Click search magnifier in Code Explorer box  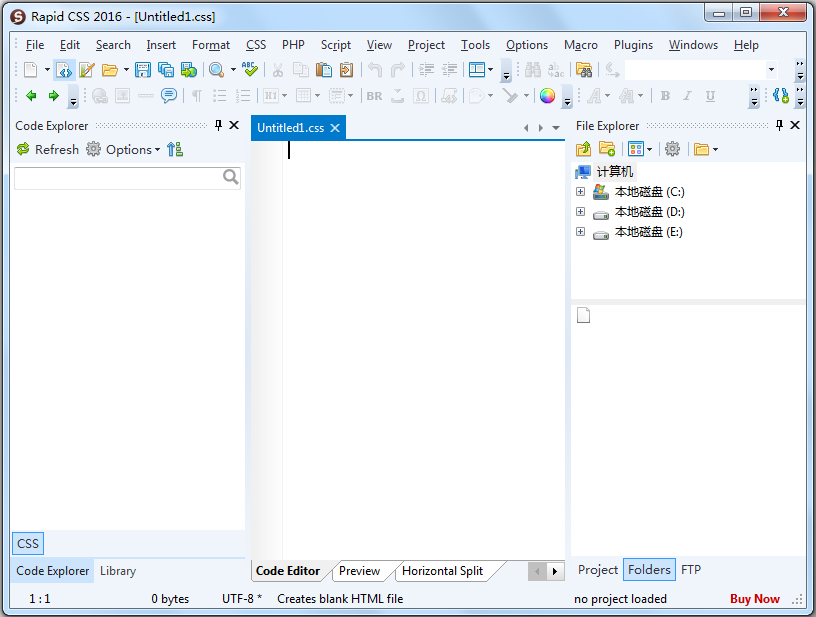[x=231, y=177]
